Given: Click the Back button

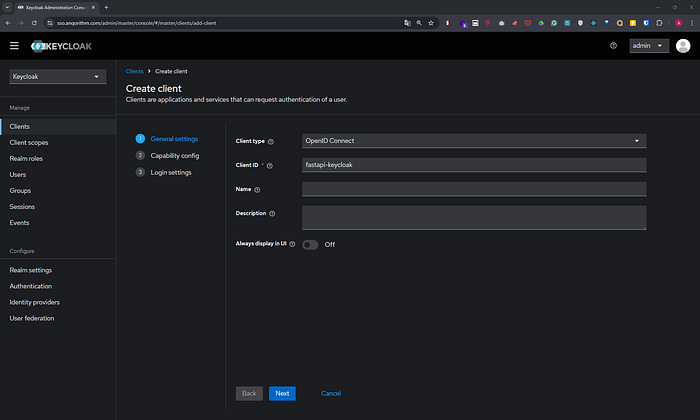Looking at the screenshot, I should pos(249,393).
